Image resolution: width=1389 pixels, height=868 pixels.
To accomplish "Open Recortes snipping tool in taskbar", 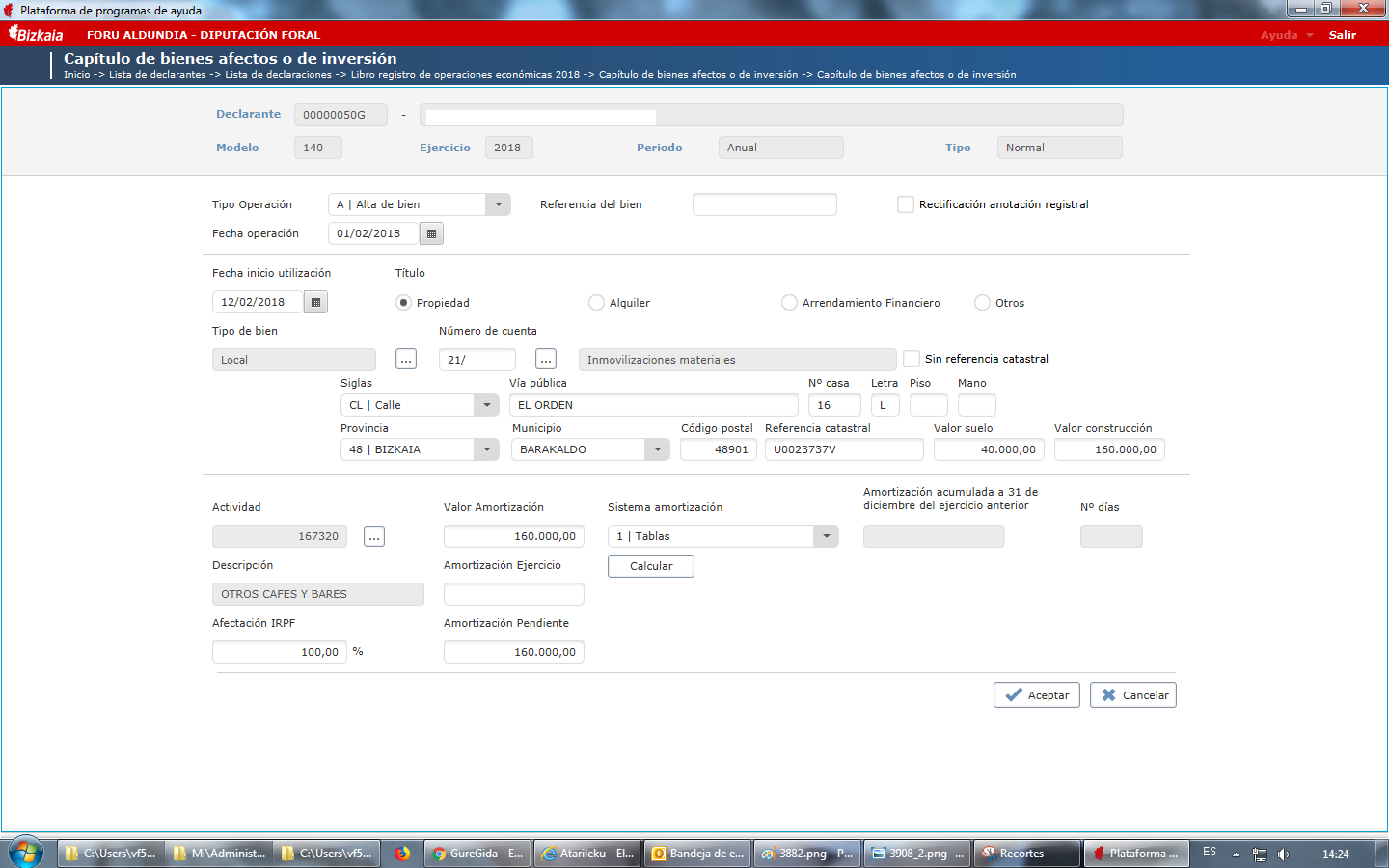I will point(1026,854).
